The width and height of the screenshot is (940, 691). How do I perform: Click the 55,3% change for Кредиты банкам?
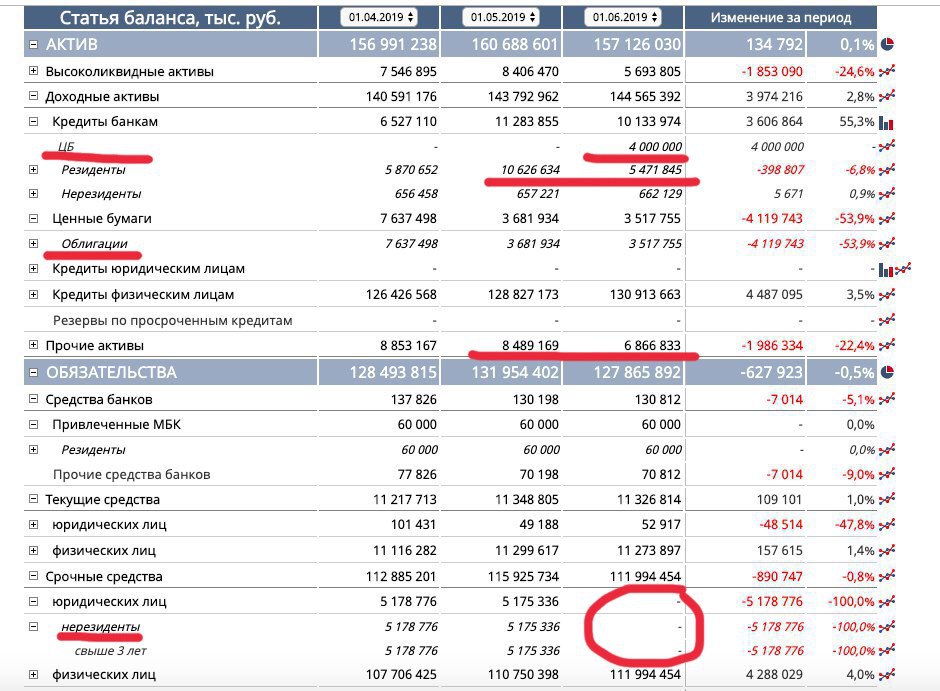(x=857, y=122)
